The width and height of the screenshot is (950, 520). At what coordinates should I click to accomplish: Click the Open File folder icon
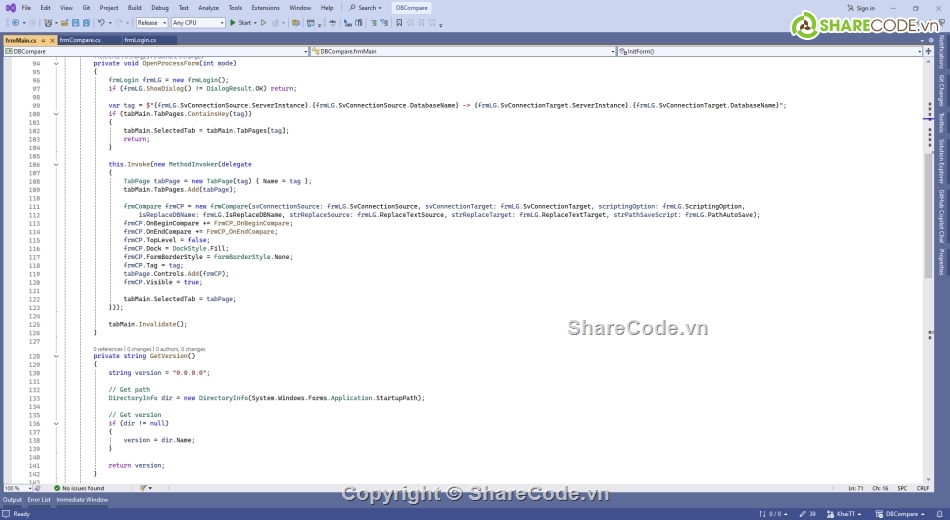click(x=64, y=22)
